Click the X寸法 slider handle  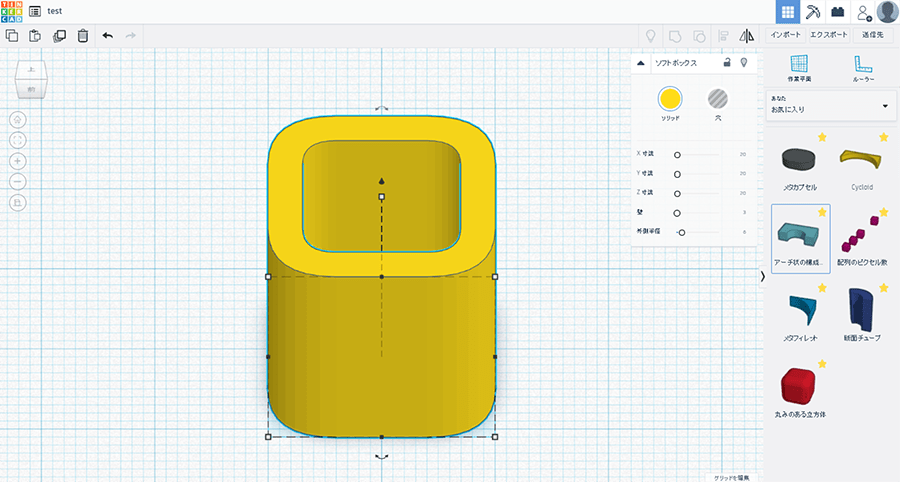(677, 155)
